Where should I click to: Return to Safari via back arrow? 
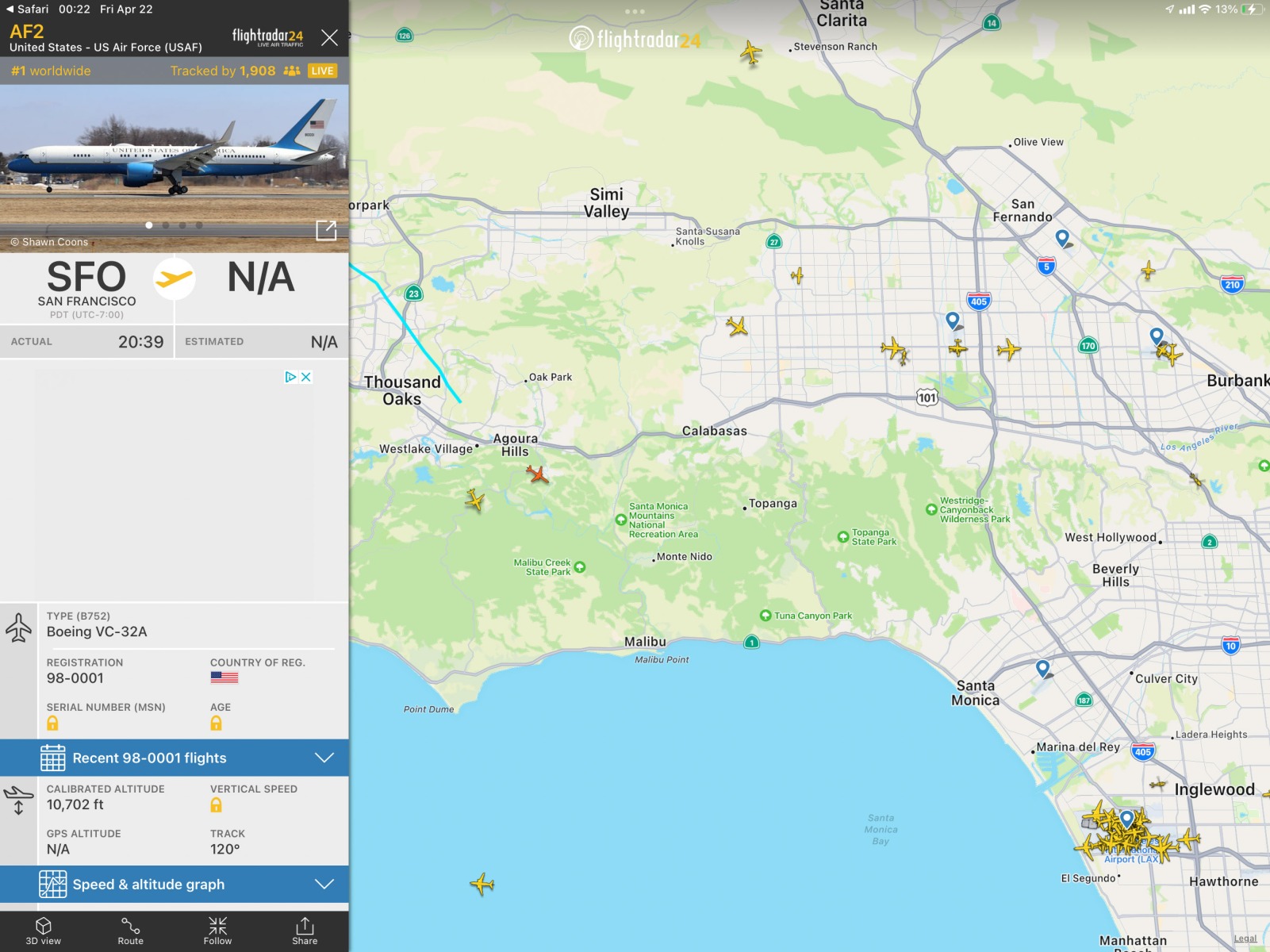coord(28,9)
